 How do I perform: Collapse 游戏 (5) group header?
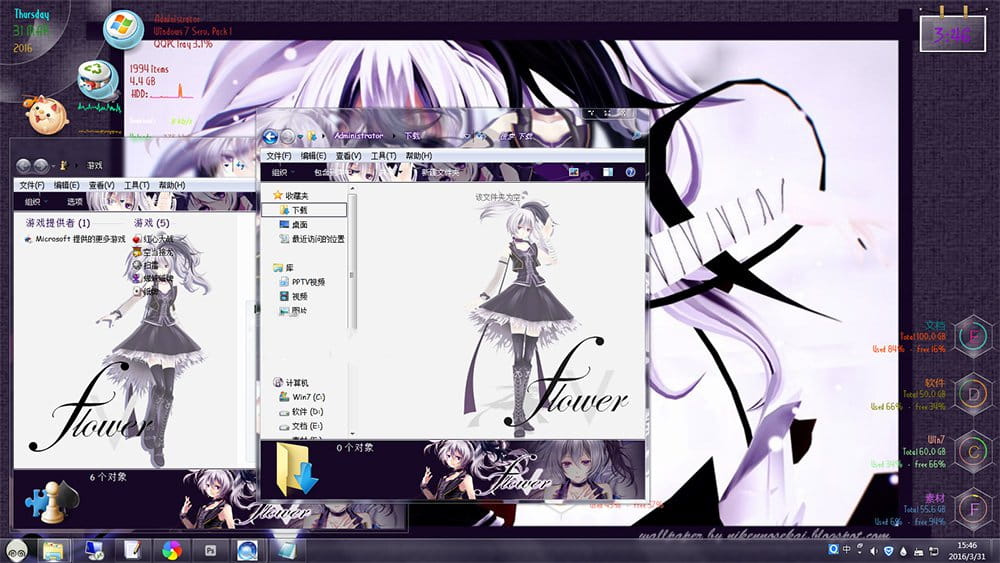(151, 223)
